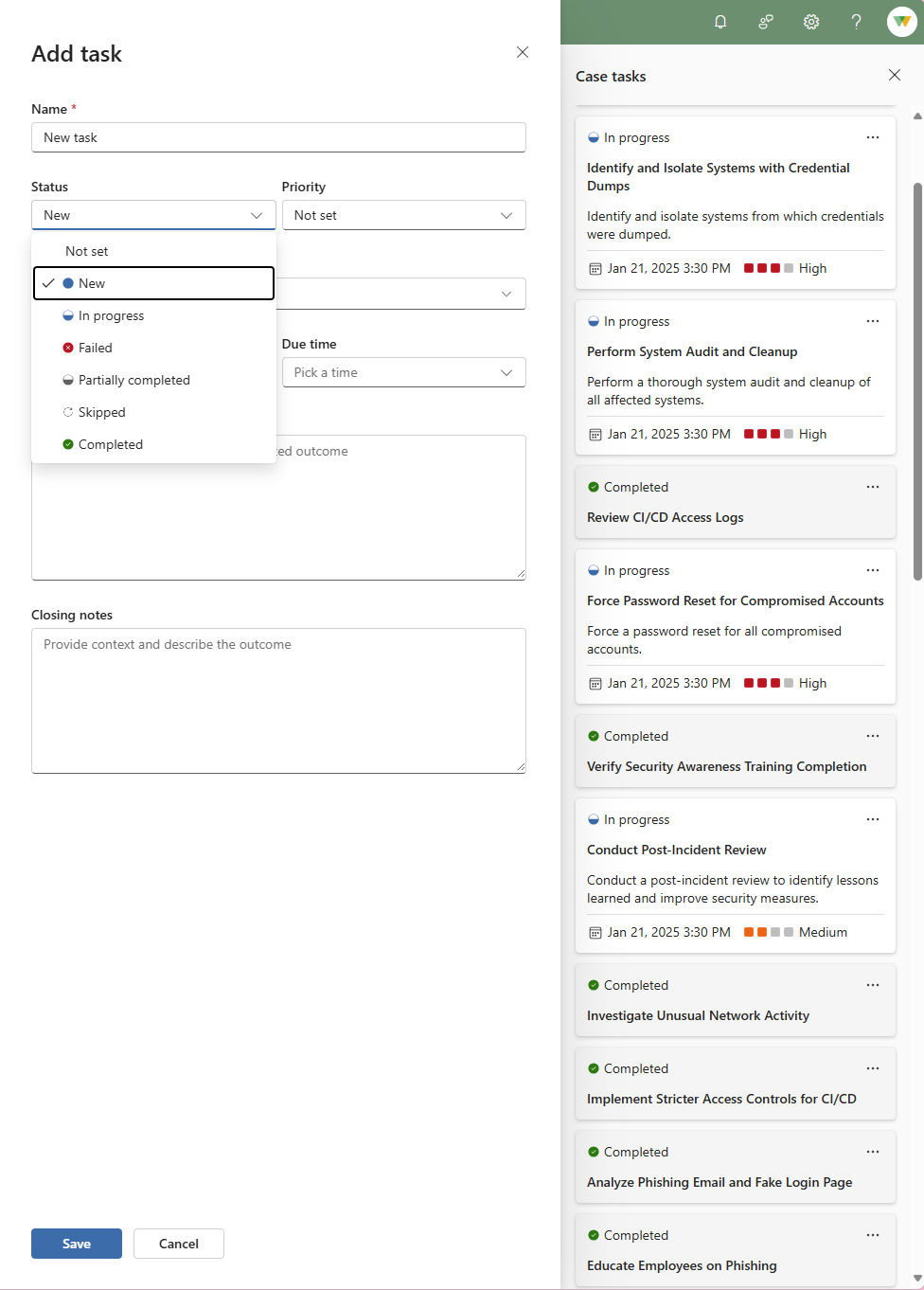
Task: Close the Case tasks panel
Action: (x=894, y=75)
